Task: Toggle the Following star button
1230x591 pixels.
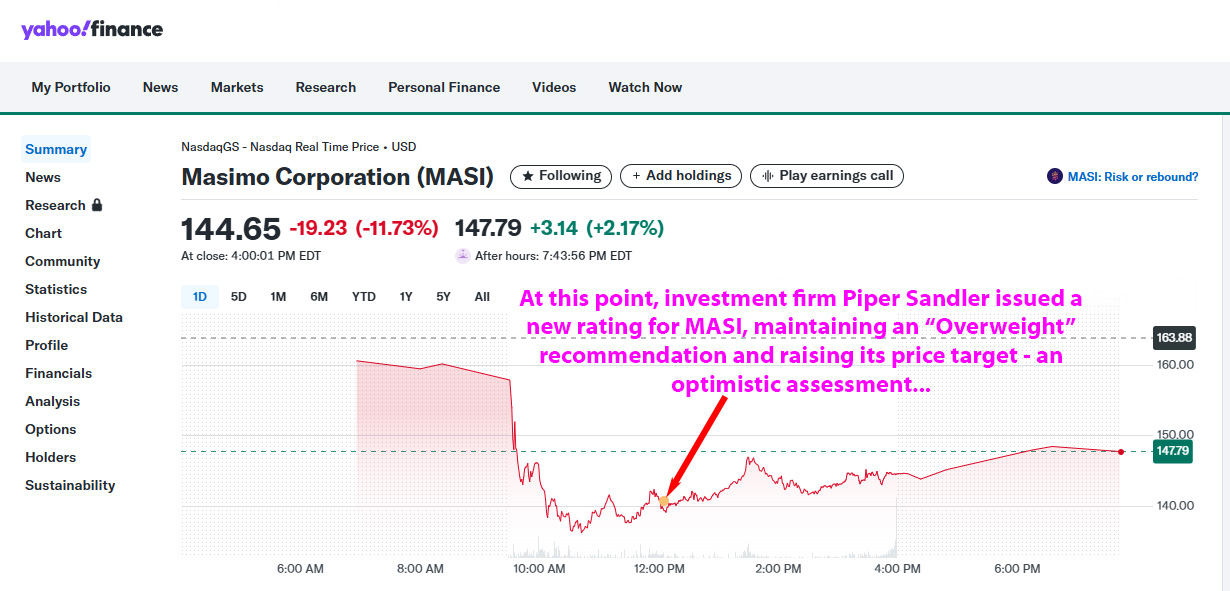Action: click(x=560, y=176)
